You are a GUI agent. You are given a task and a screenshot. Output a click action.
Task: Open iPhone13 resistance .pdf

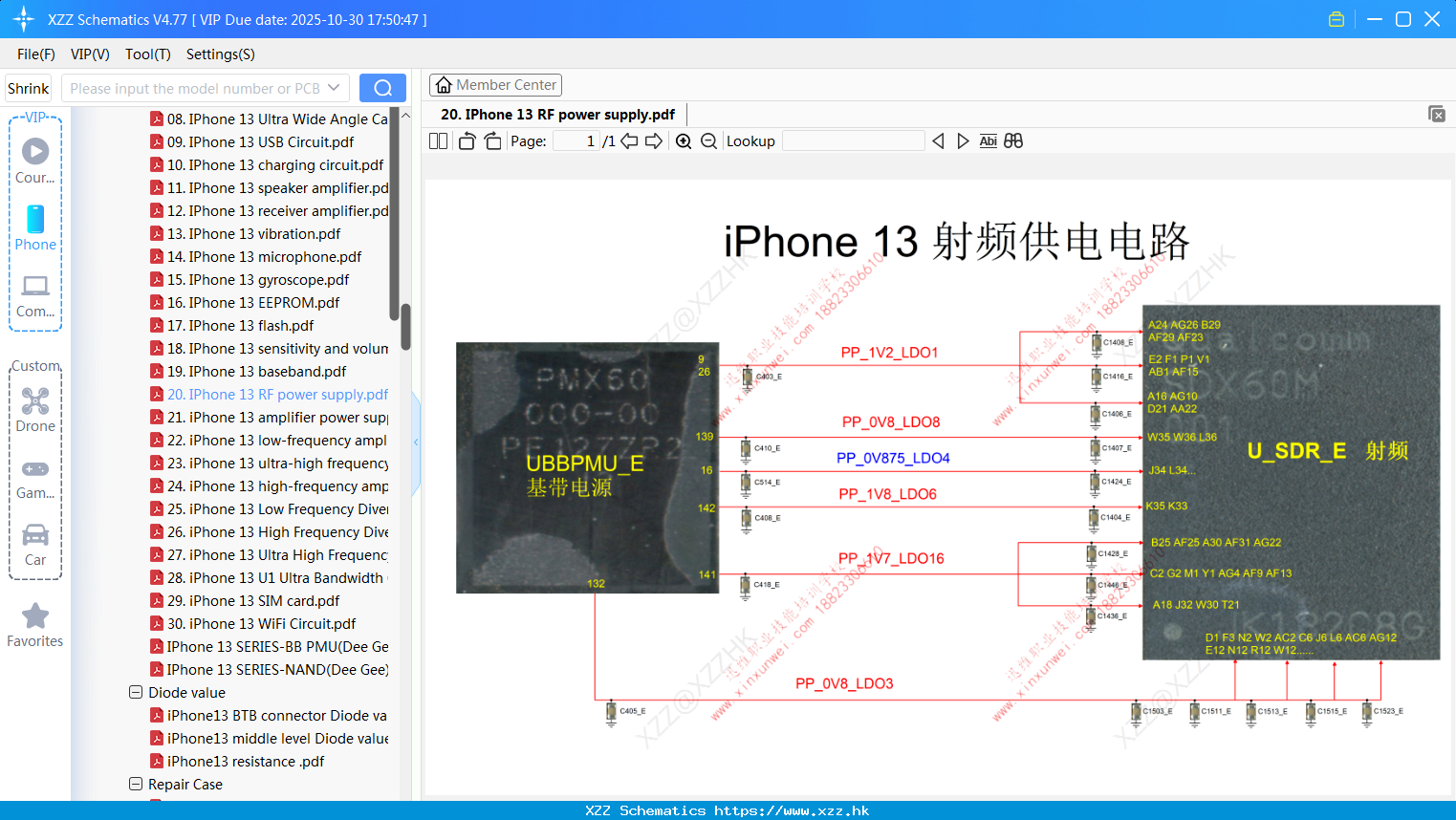[237, 761]
